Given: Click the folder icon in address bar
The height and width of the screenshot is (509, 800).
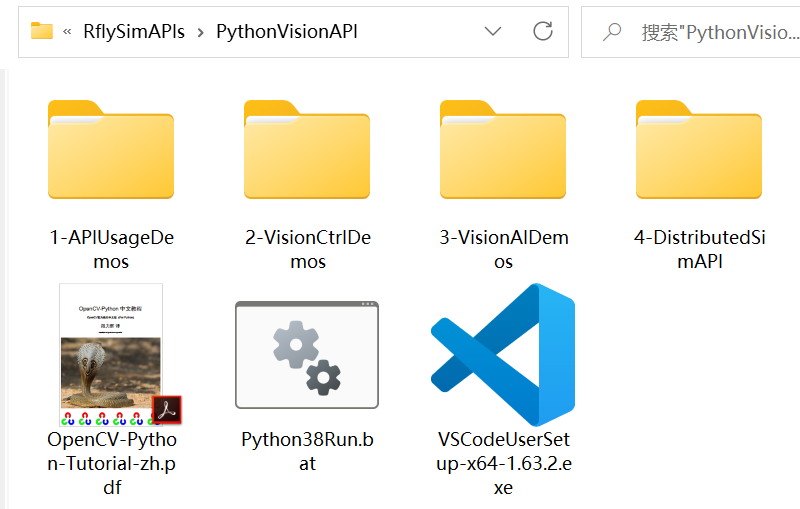Looking at the screenshot, I should point(41,31).
